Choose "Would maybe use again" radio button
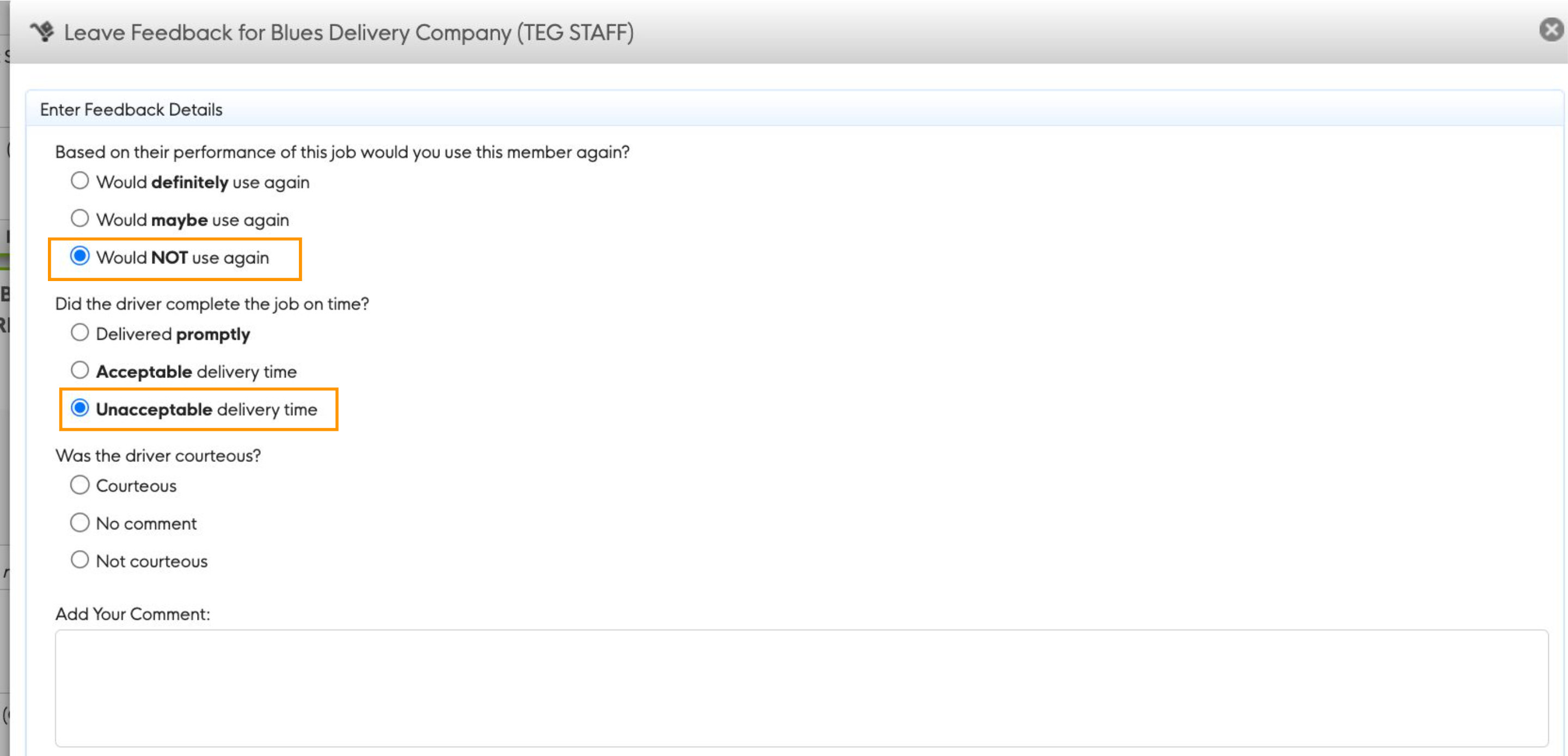The width and height of the screenshot is (1568, 756). coord(79,219)
